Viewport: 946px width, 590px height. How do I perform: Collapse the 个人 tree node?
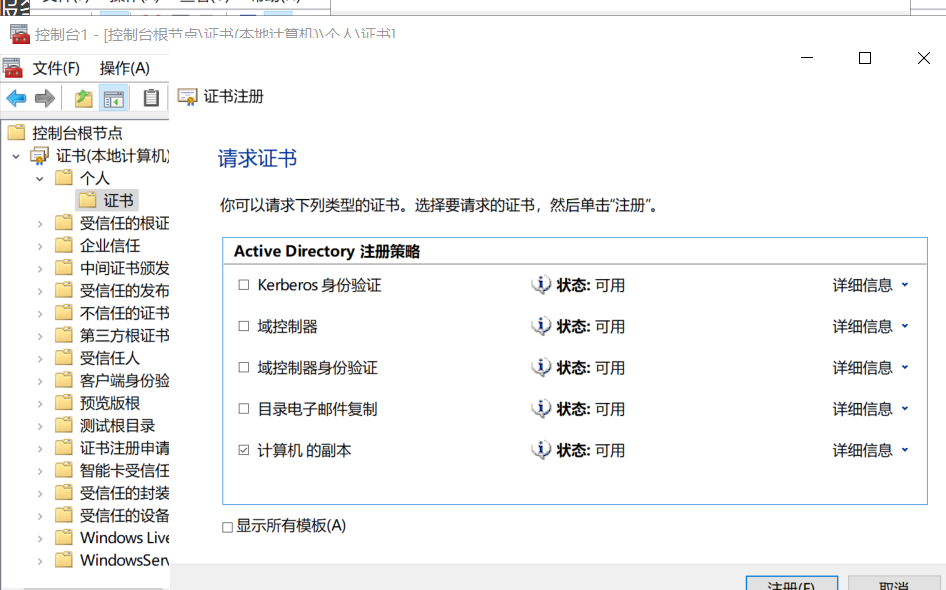click(41, 178)
